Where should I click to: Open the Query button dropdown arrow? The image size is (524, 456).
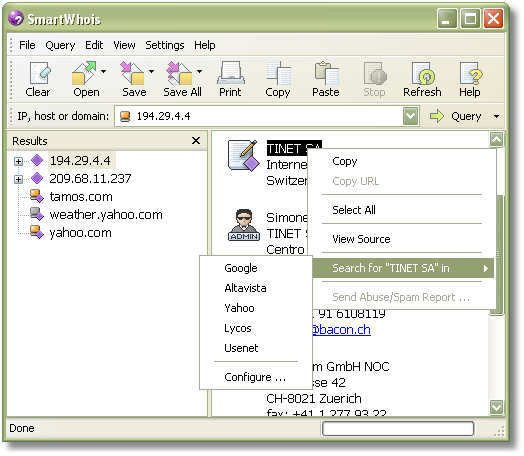tap(497, 117)
